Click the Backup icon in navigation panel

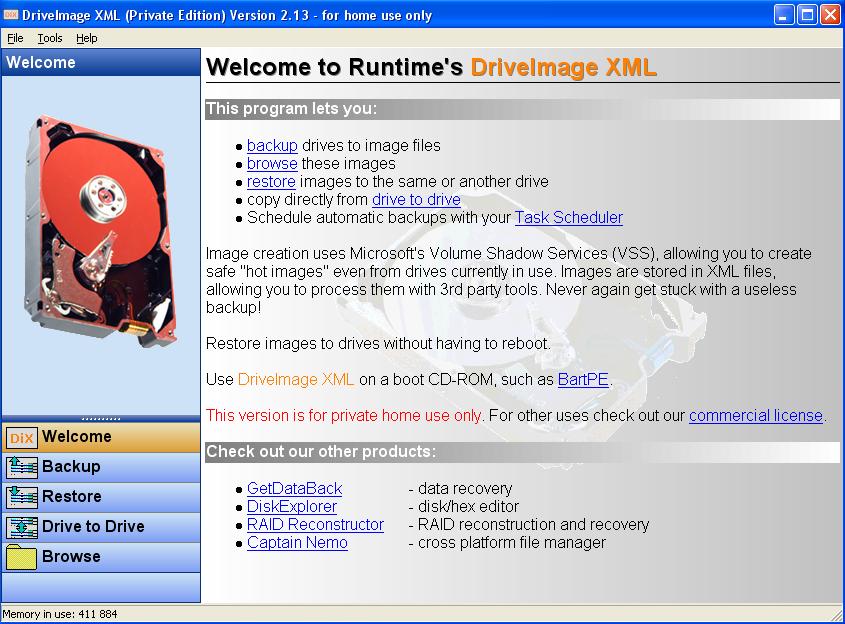coord(22,467)
